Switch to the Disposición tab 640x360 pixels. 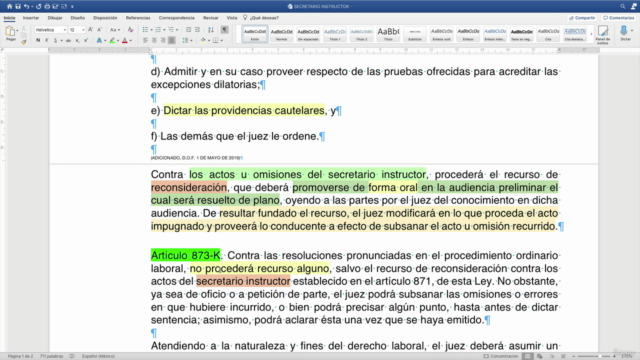coord(105,18)
